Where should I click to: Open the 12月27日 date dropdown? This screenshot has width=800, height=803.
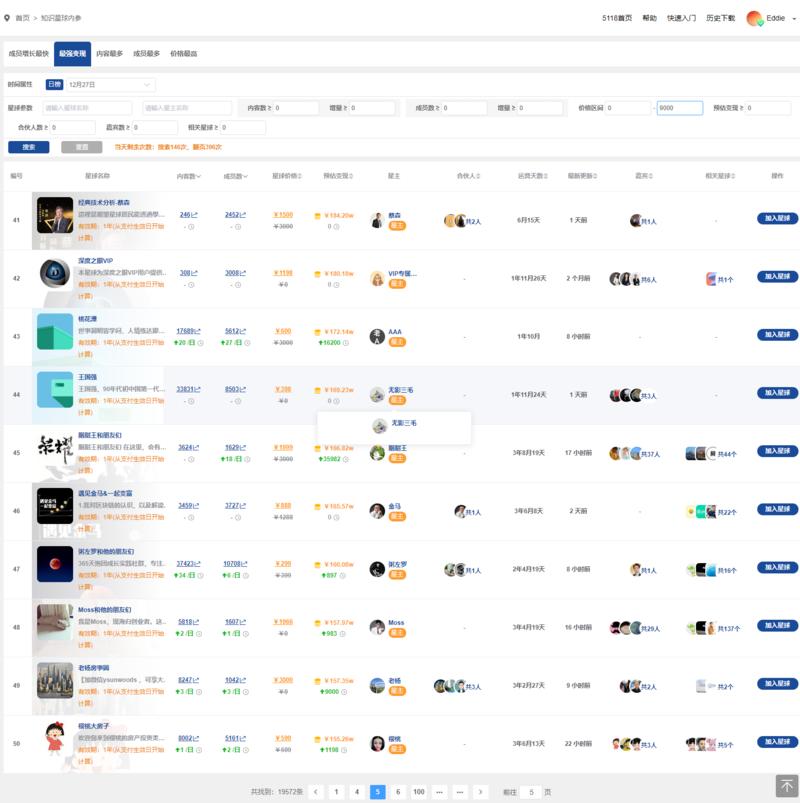[x=110, y=85]
